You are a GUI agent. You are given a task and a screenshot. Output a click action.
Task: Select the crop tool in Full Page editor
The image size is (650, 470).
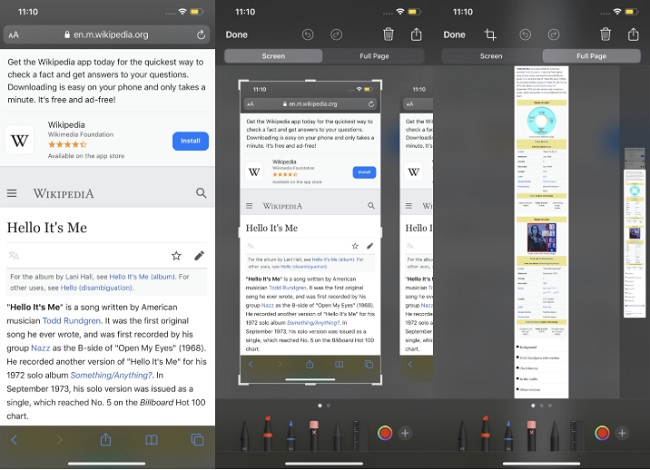click(490, 35)
